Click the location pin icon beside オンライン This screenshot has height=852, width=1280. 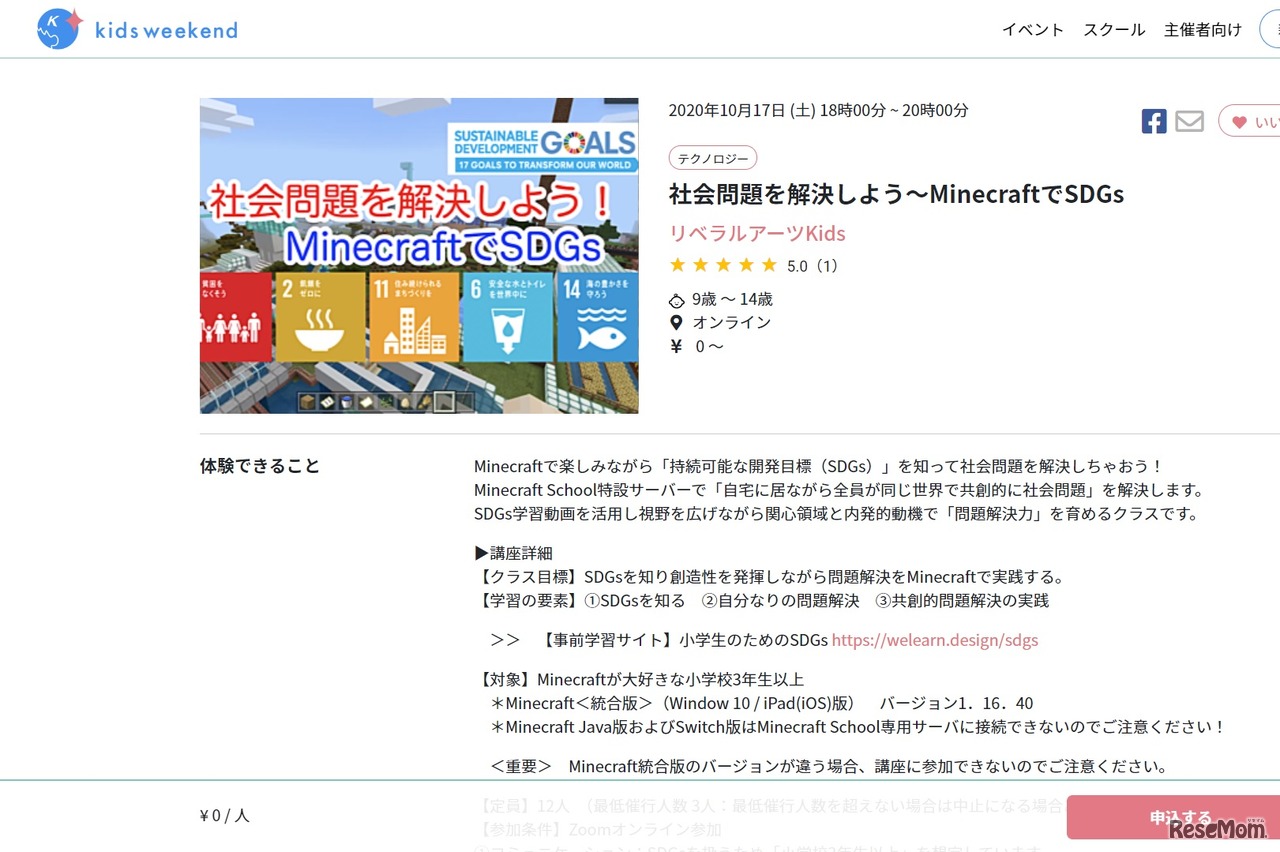[677, 322]
